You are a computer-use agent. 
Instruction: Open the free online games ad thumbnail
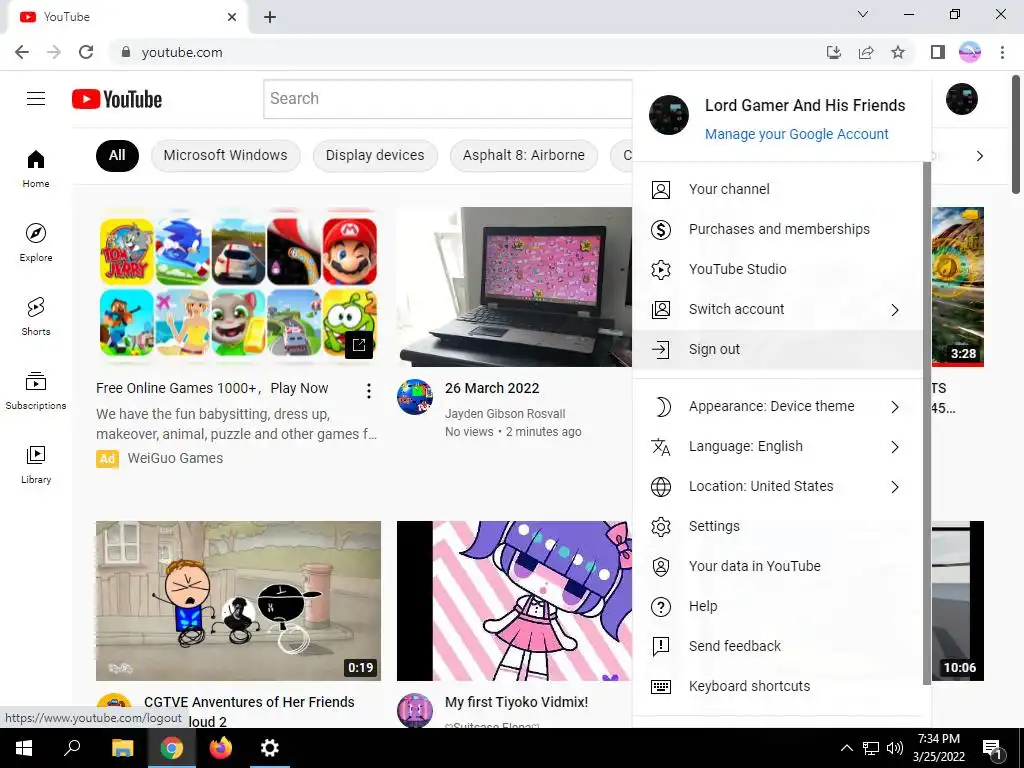pyautogui.click(x=238, y=287)
